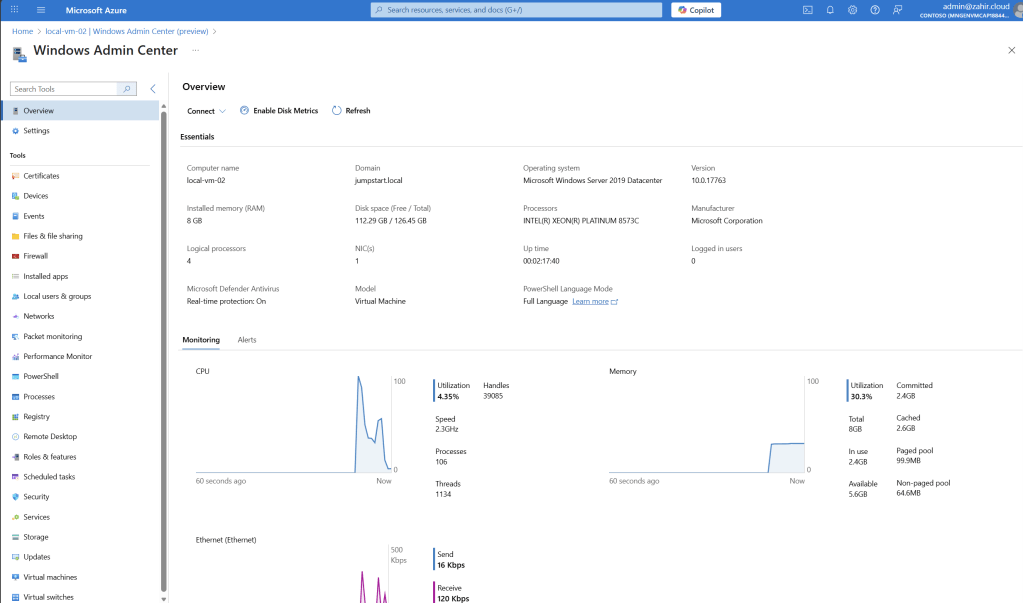Switch to the Alerts tab
Screen dimensions: 1023x603
(247, 340)
